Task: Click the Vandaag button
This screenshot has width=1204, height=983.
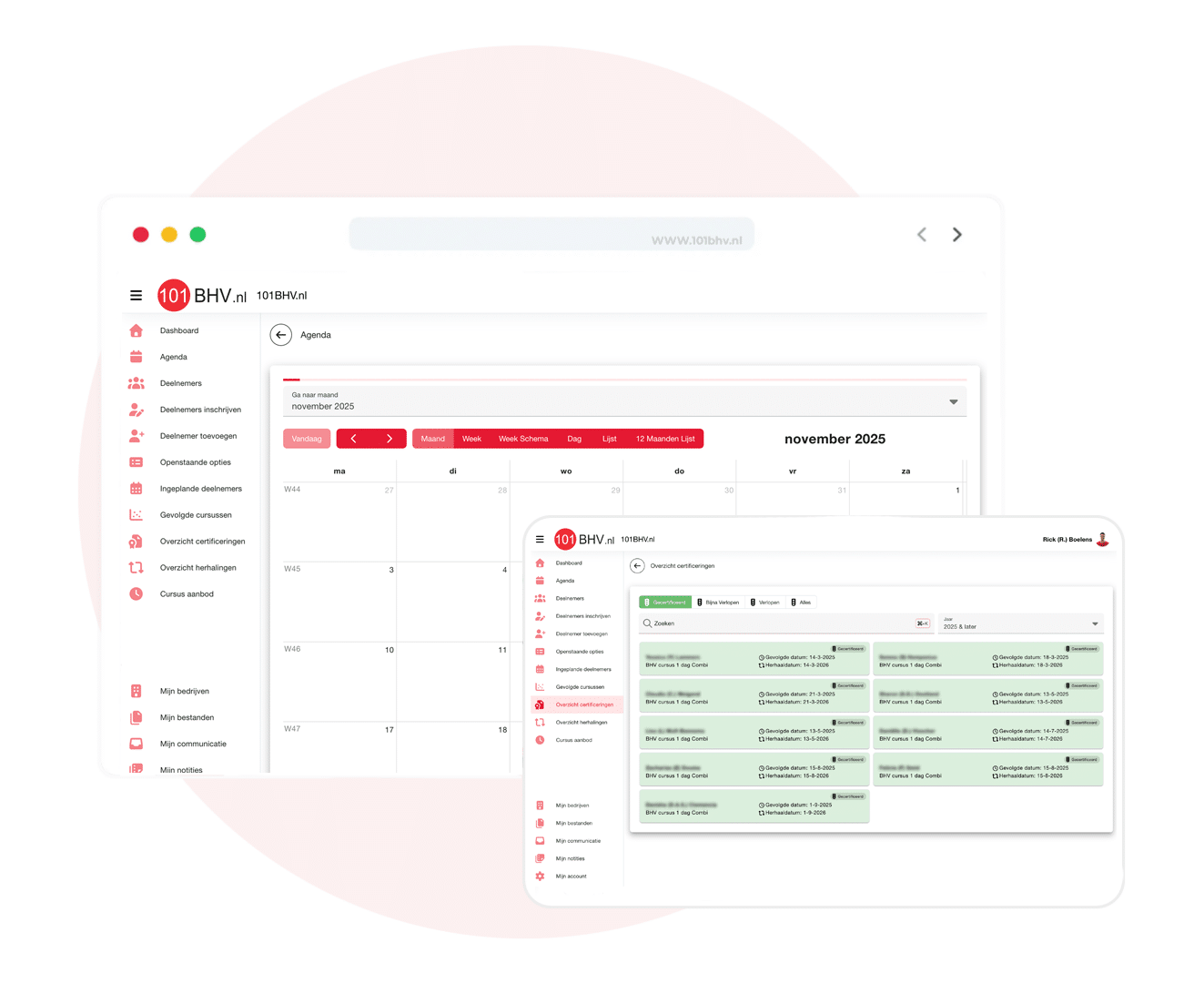Action: (307, 439)
